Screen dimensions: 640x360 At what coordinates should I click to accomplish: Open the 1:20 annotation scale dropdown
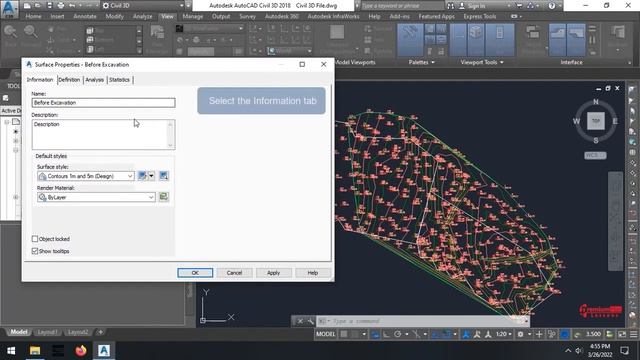[503, 334]
